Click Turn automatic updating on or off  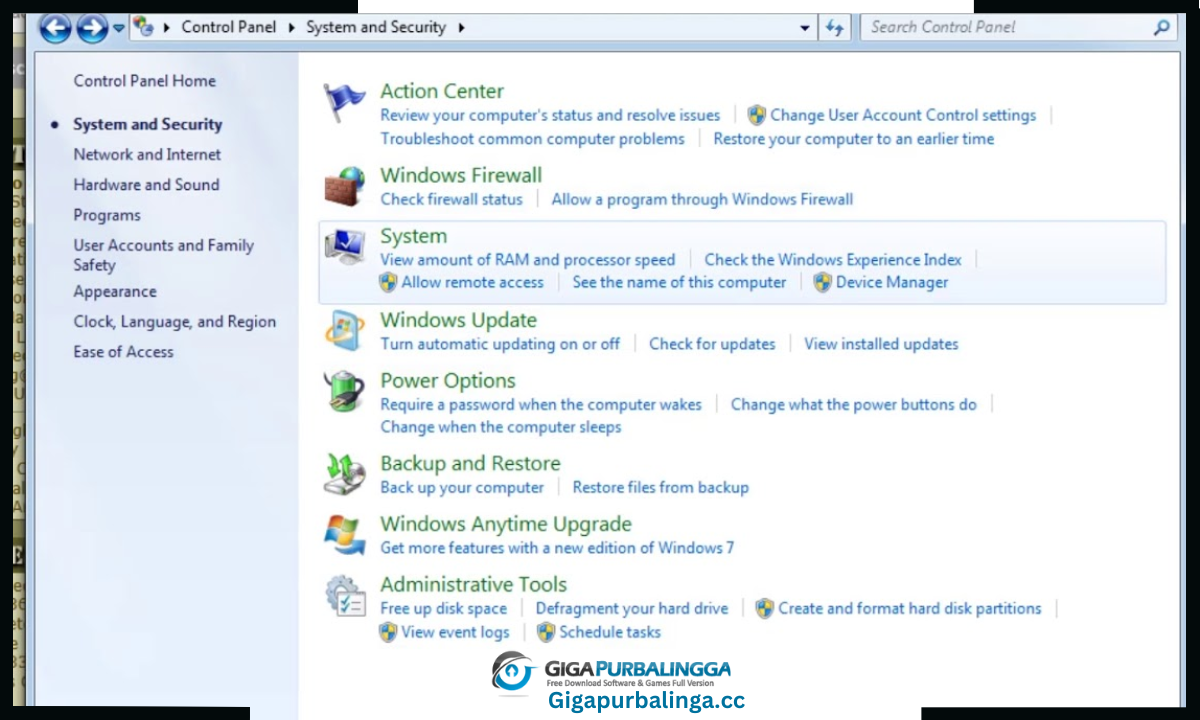point(500,344)
